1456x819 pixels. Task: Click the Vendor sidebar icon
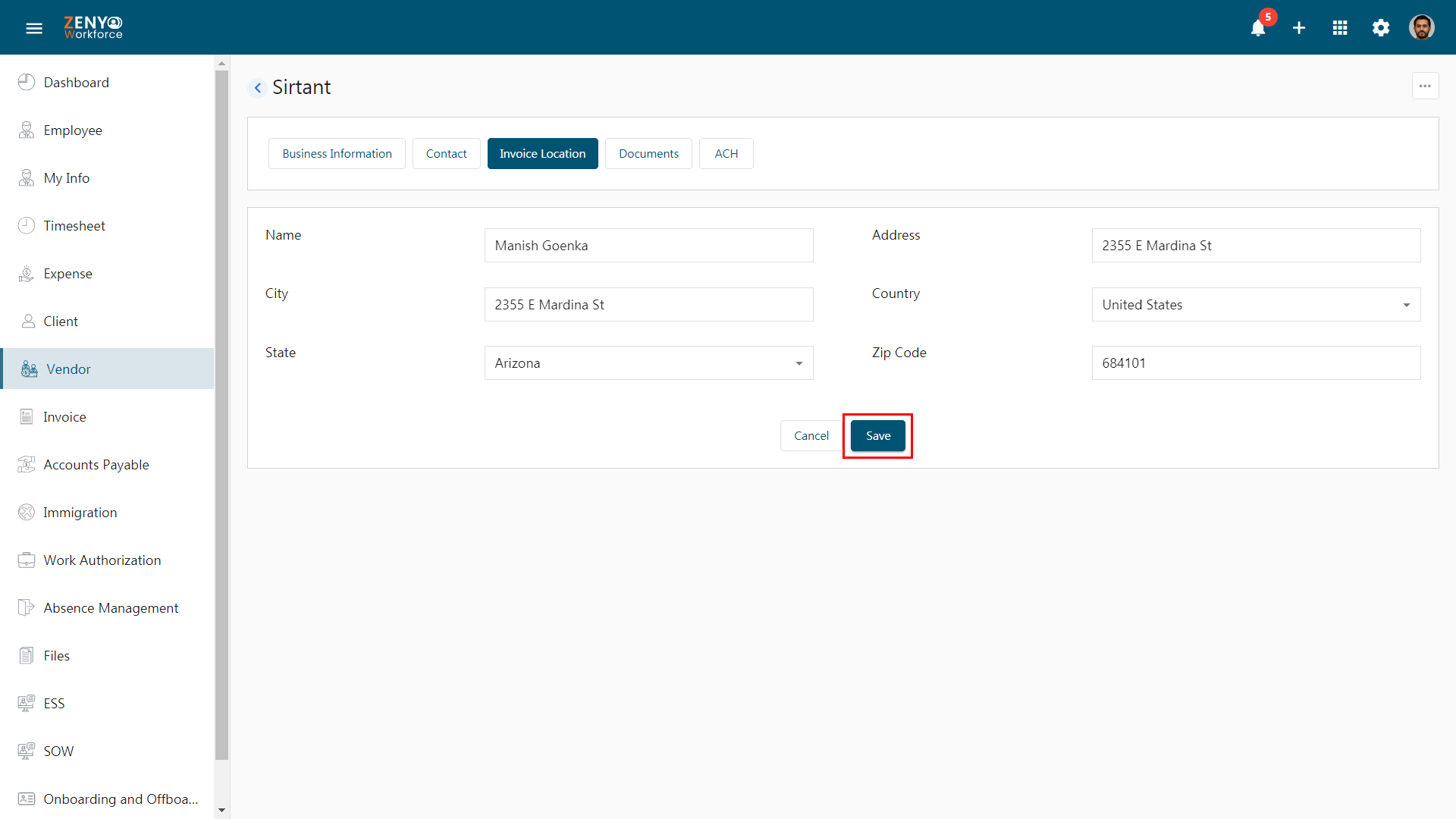click(x=29, y=369)
